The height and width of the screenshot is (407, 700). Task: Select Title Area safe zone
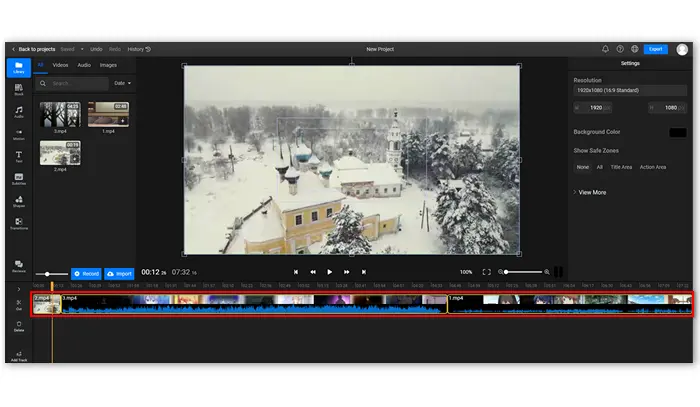pos(621,167)
